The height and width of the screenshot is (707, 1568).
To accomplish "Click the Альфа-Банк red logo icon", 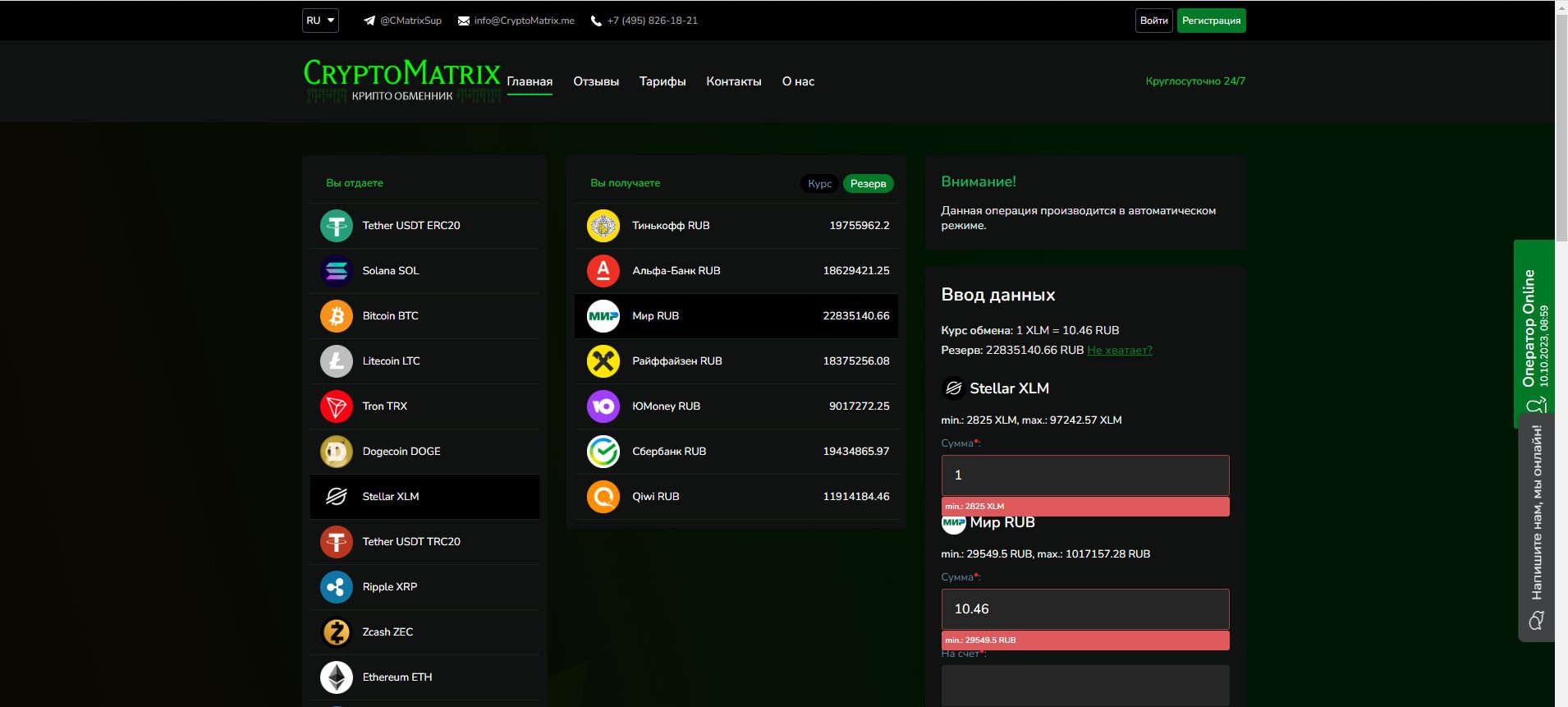I will tap(603, 271).
